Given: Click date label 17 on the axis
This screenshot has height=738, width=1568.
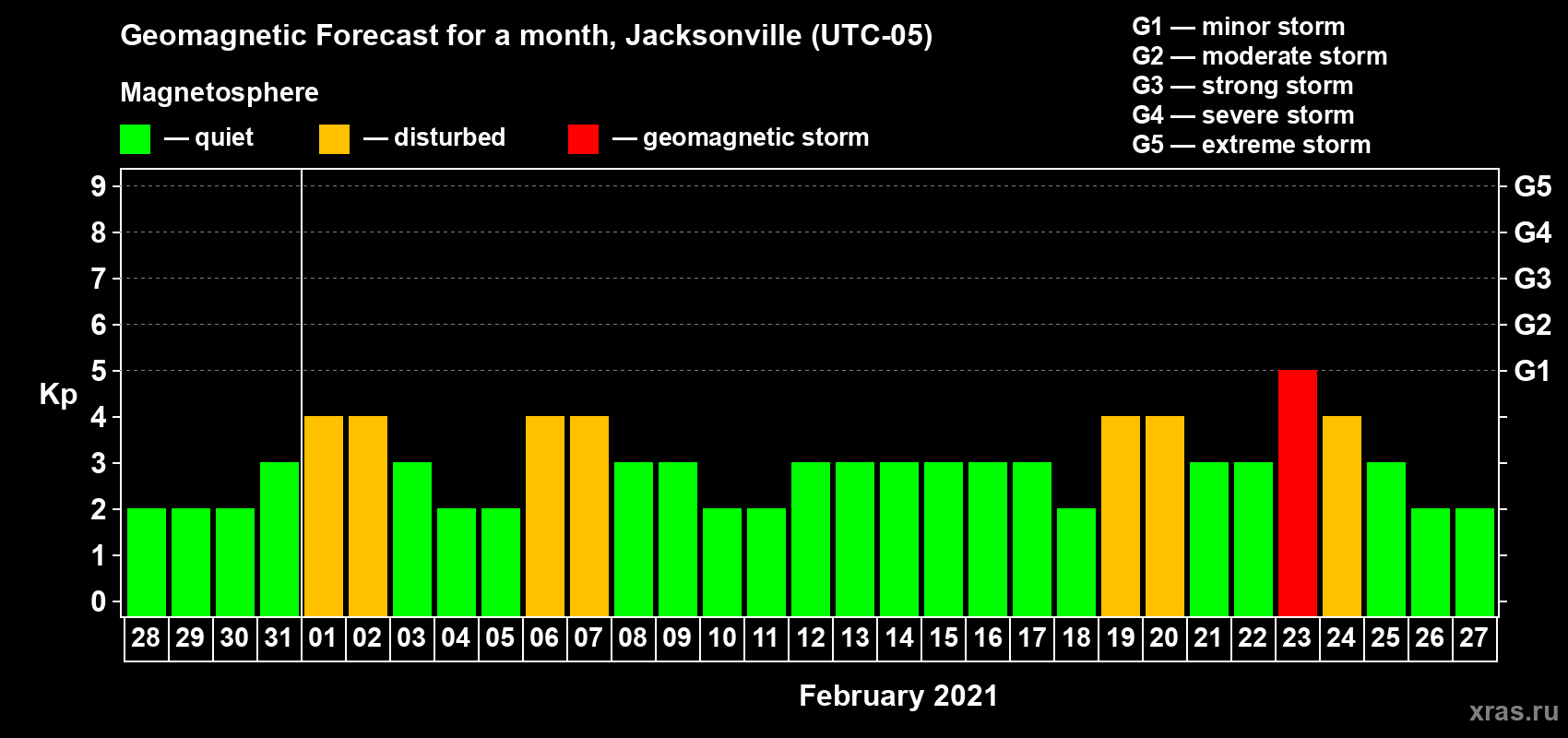Looking at the screenshot, I should pos(1031,638).
